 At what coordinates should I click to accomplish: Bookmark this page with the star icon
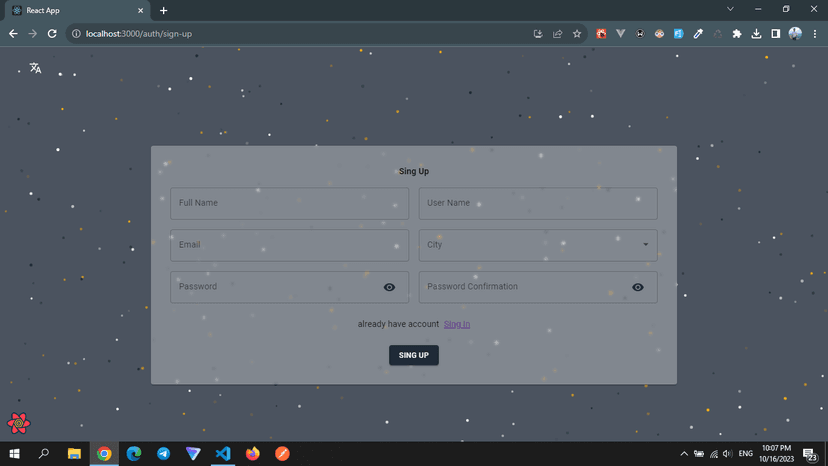(577, 34)
